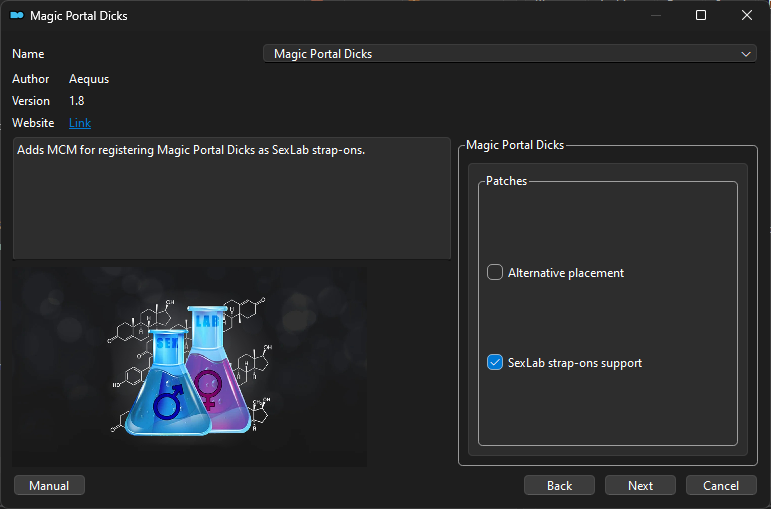Viewport: 771px width, 509px height.
Task: Select the author name Aequus
Action: pyautogui.click(x=89, y=79)
